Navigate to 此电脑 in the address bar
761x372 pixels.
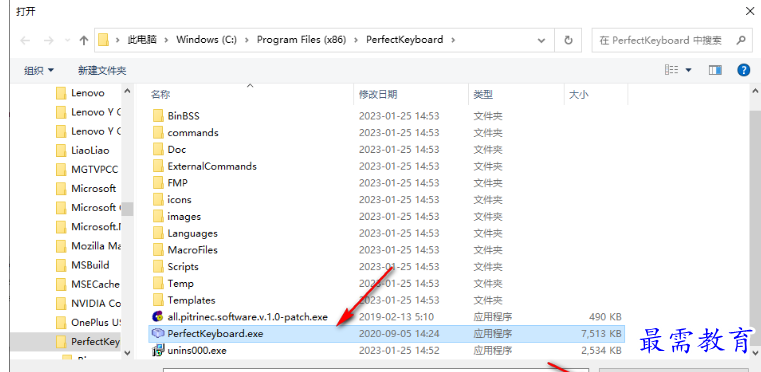pyautogui.click(x=142, y=40)
